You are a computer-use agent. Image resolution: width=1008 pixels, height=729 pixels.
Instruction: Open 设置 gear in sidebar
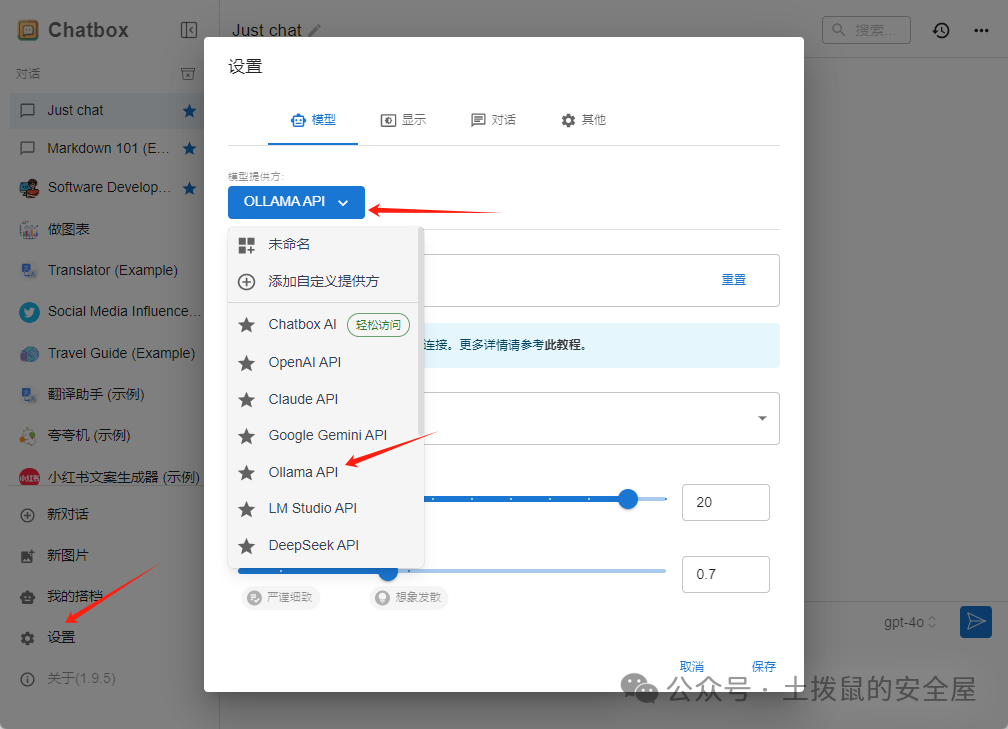click(28, 638)
